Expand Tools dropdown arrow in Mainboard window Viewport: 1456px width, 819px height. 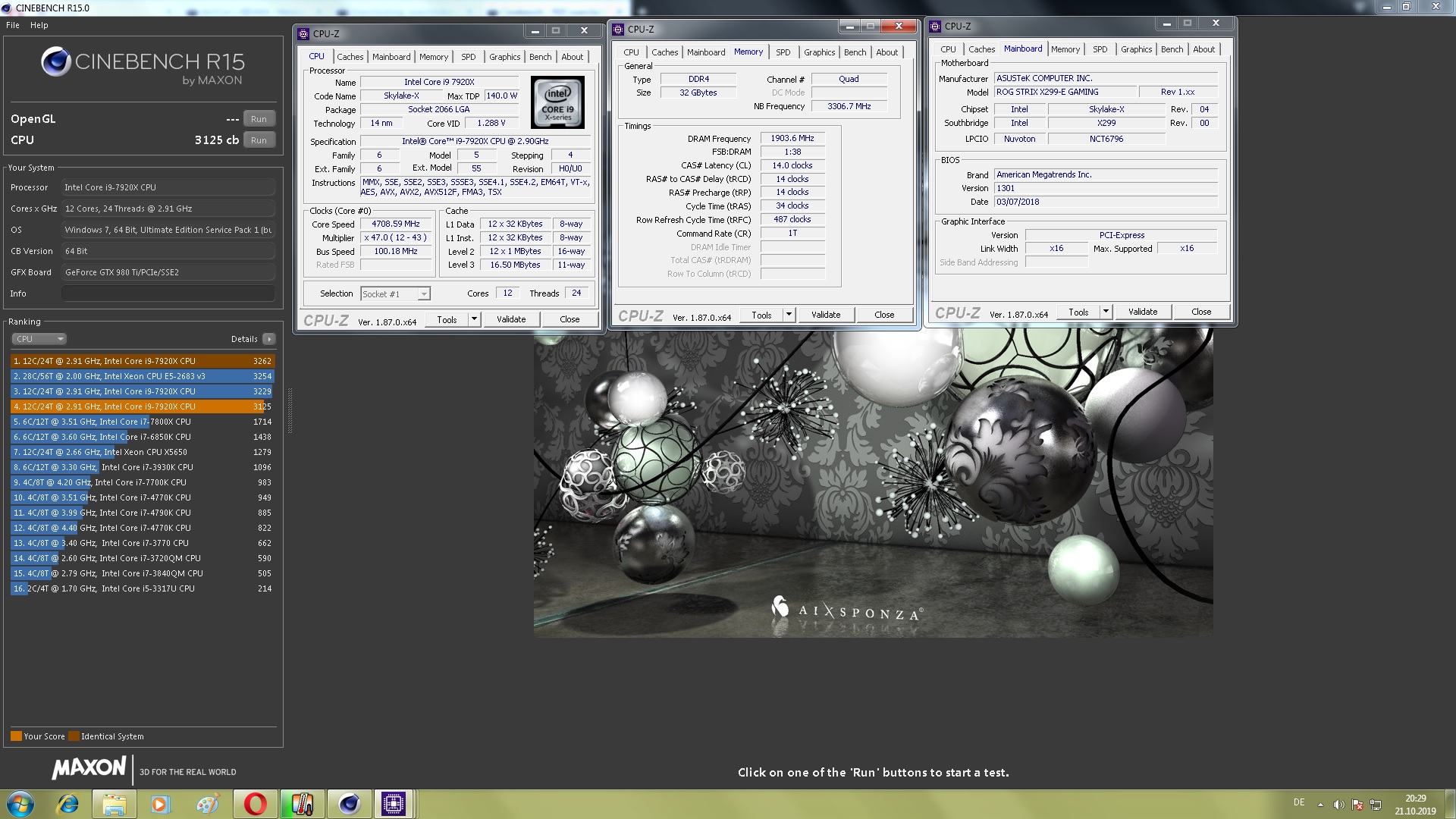click(x=1106, y=312)
